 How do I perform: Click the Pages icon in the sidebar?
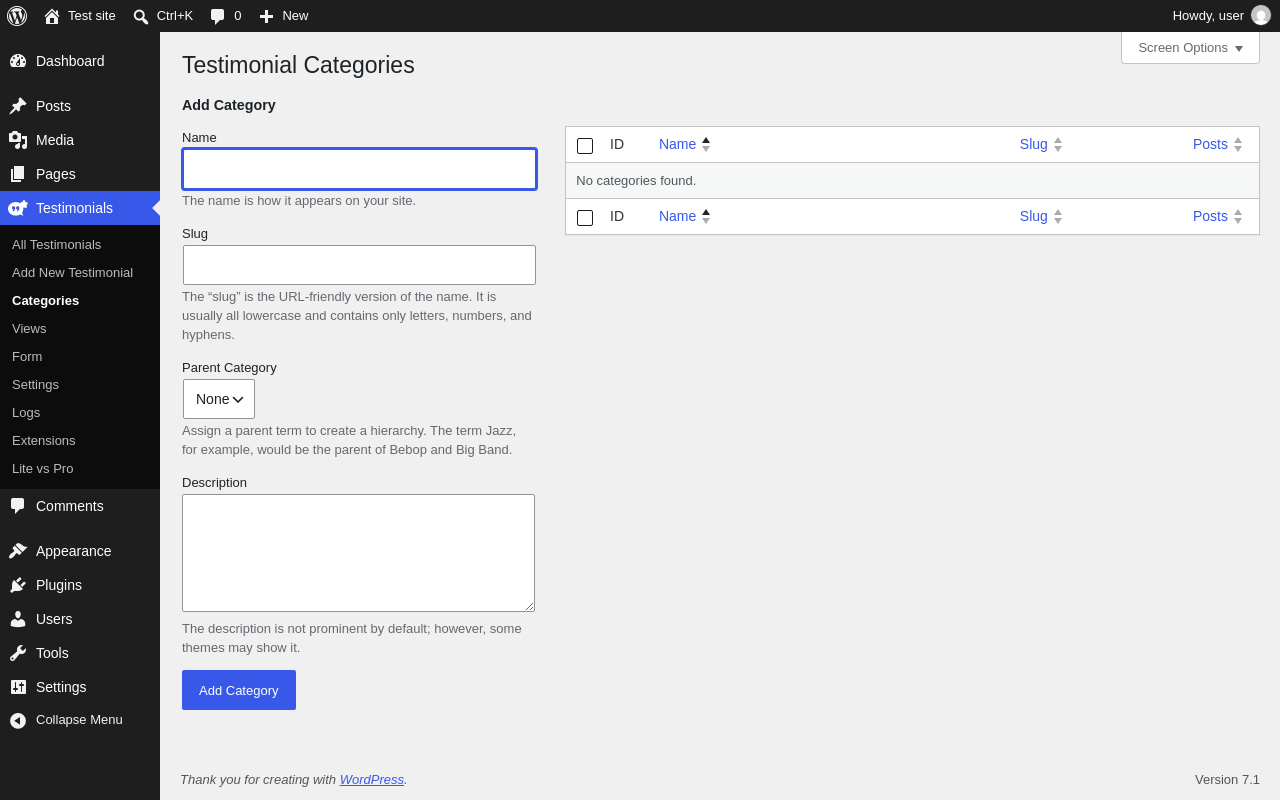click(x=18, y=174)
